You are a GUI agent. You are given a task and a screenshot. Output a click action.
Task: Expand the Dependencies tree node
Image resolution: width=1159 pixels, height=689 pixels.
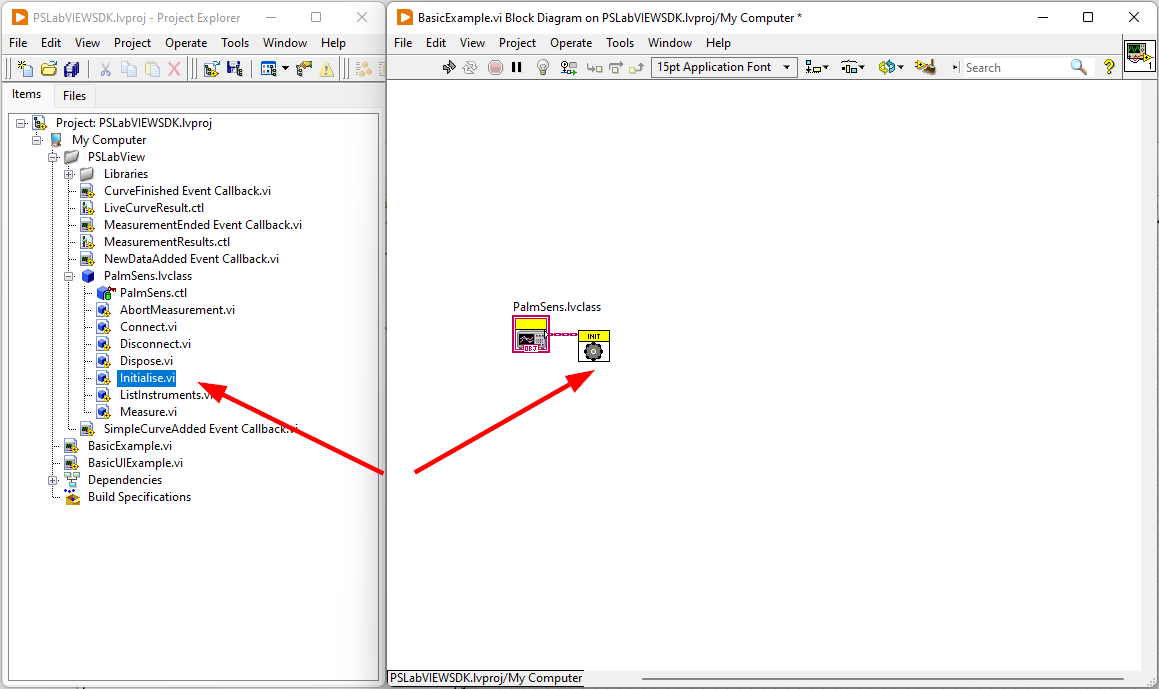[53, 480]
